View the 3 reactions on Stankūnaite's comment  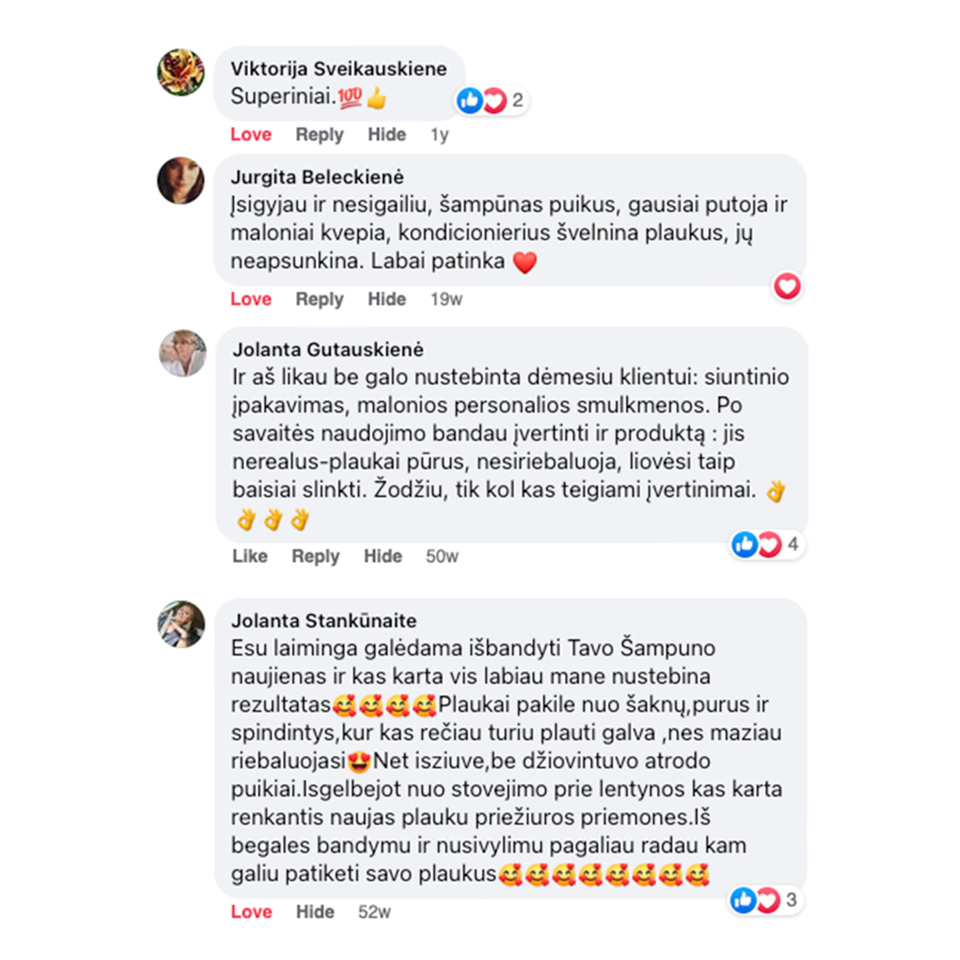[x=765, y=901]
